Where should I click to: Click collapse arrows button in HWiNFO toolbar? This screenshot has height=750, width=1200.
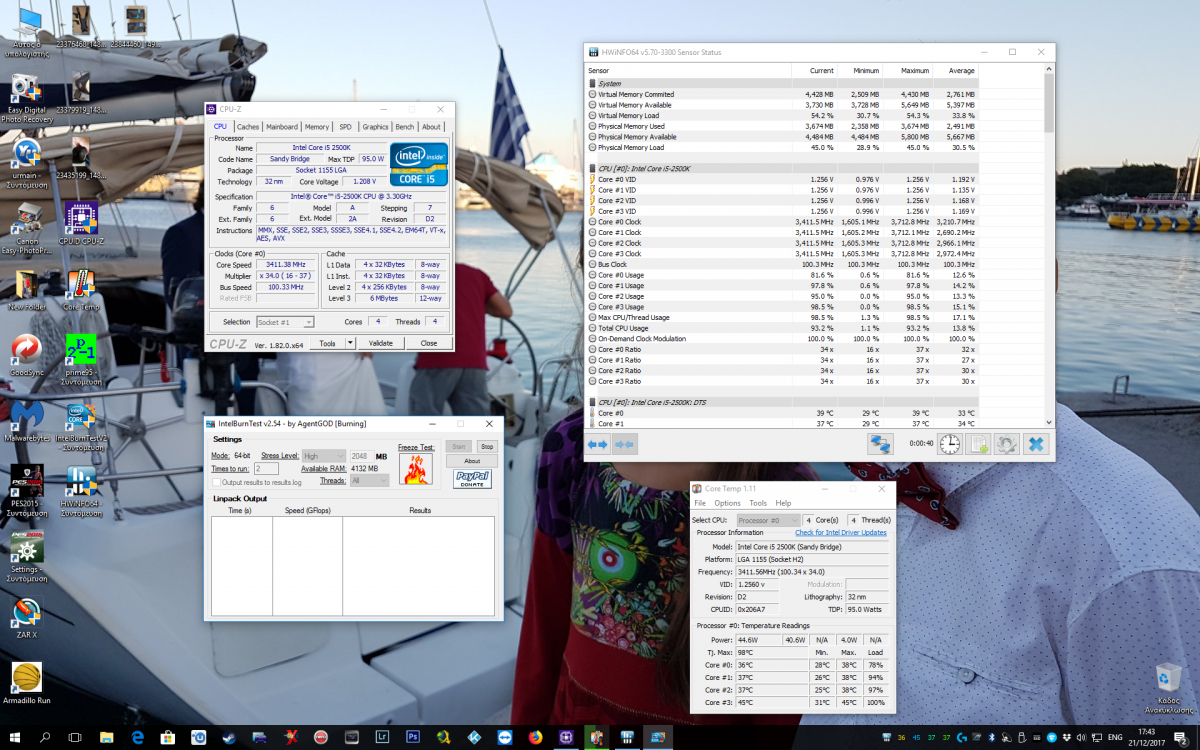point(625,445)
